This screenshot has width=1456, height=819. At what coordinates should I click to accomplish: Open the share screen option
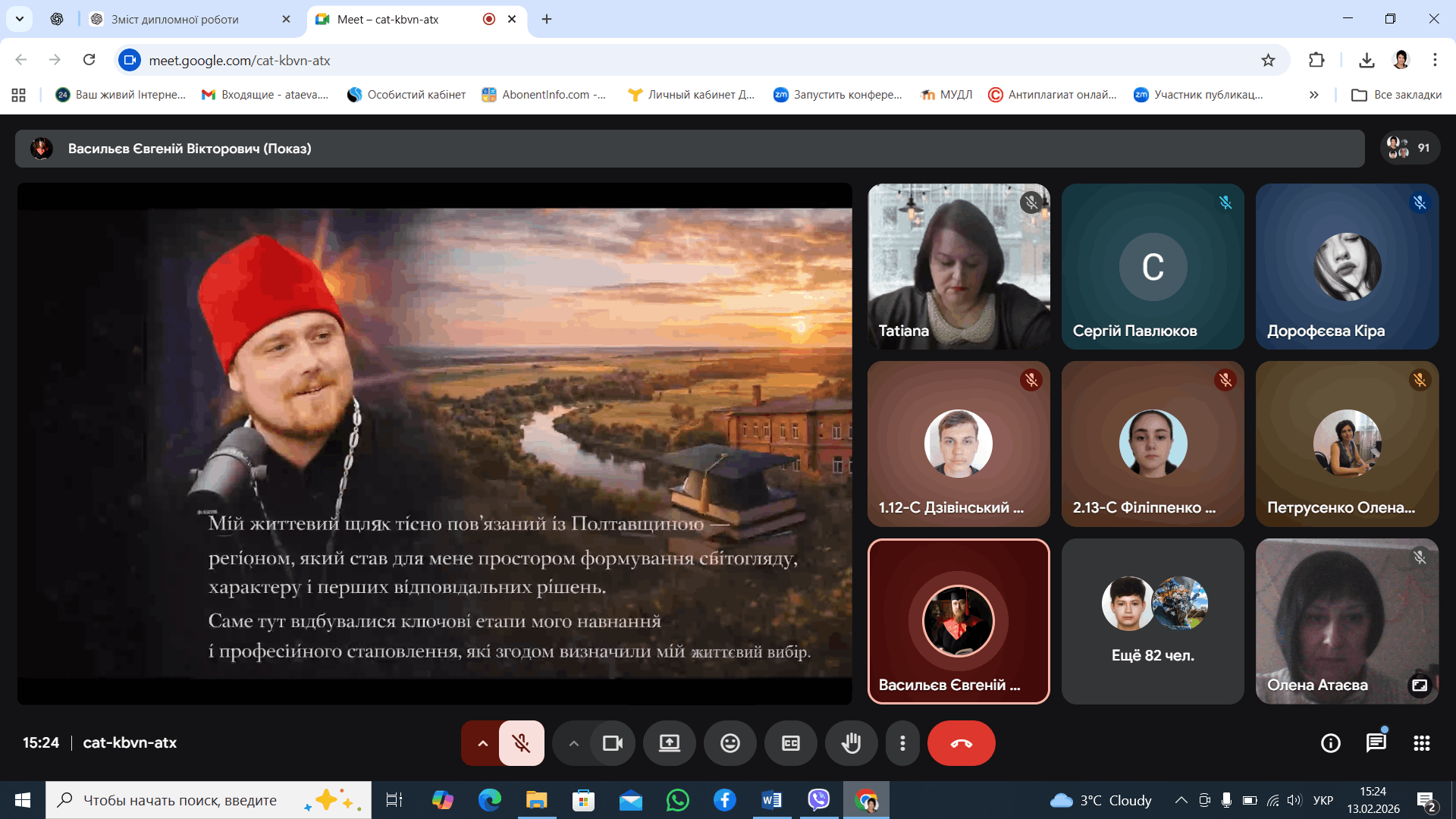pyautogui.click(x=669, y=743)
